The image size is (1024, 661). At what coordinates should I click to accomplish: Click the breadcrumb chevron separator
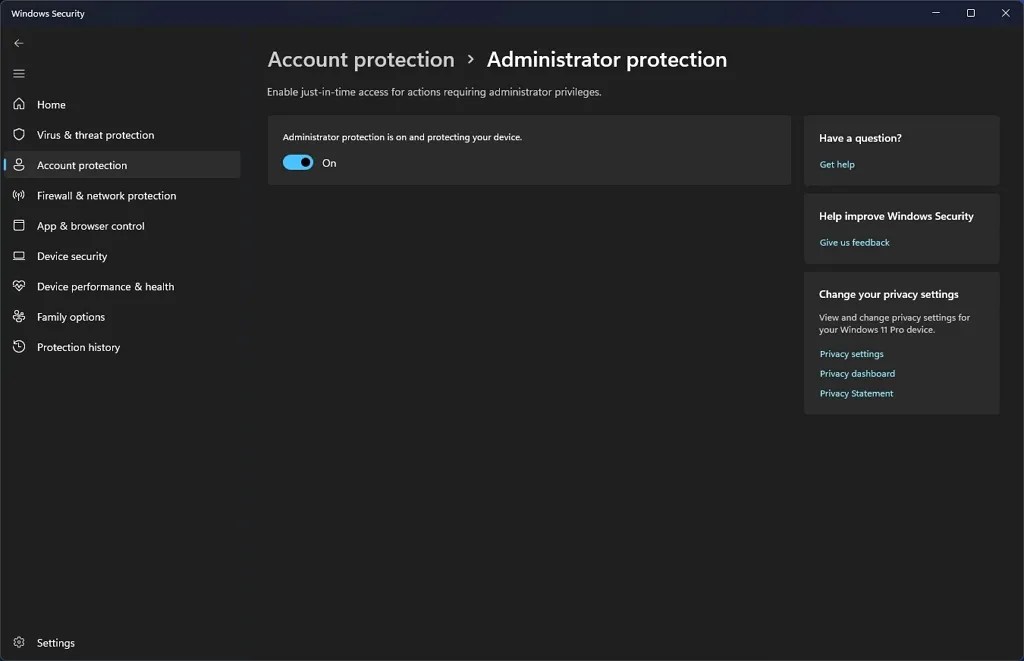(x=470, y=59)
